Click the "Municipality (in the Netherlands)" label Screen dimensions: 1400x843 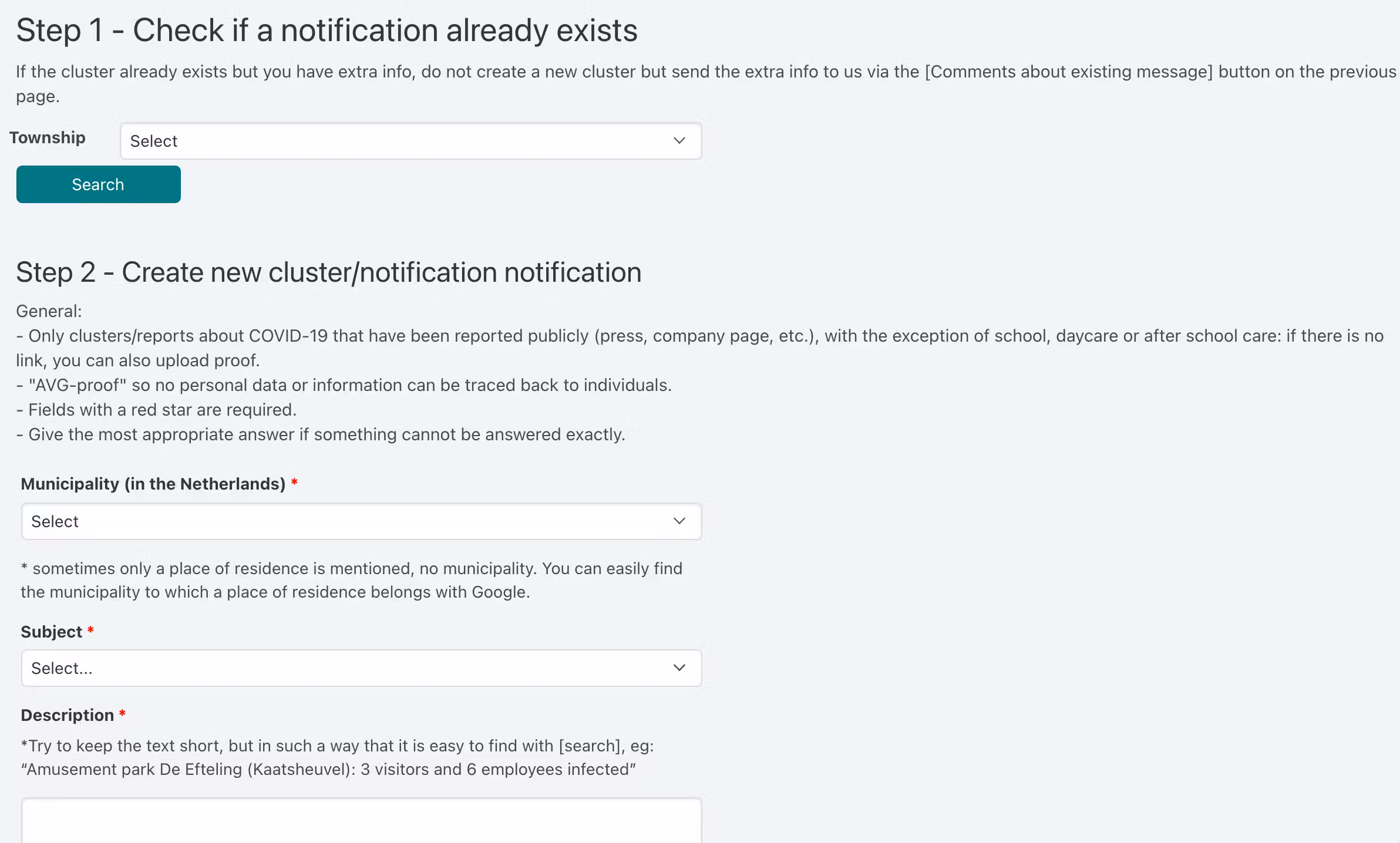point(153,484)
